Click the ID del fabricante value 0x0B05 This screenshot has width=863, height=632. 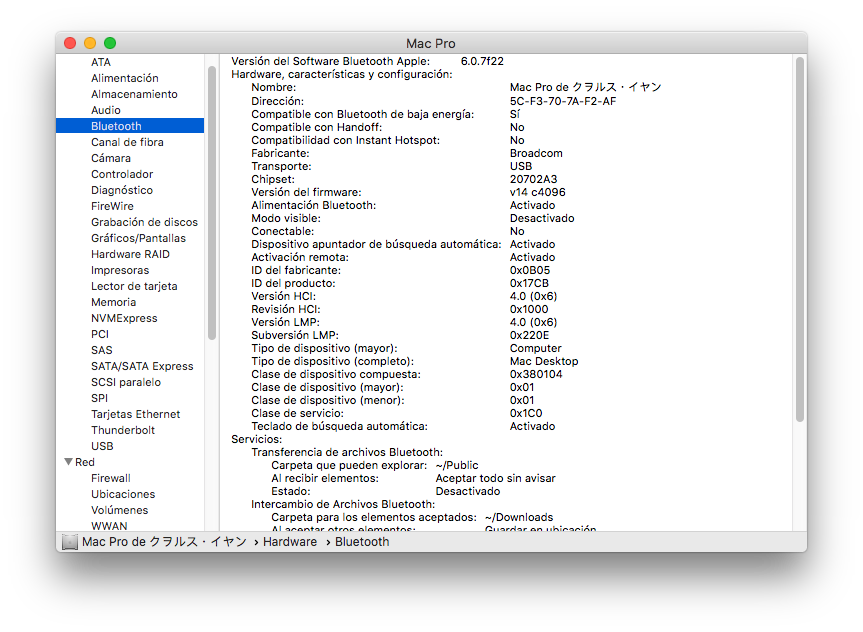click(x=529, y=270)
